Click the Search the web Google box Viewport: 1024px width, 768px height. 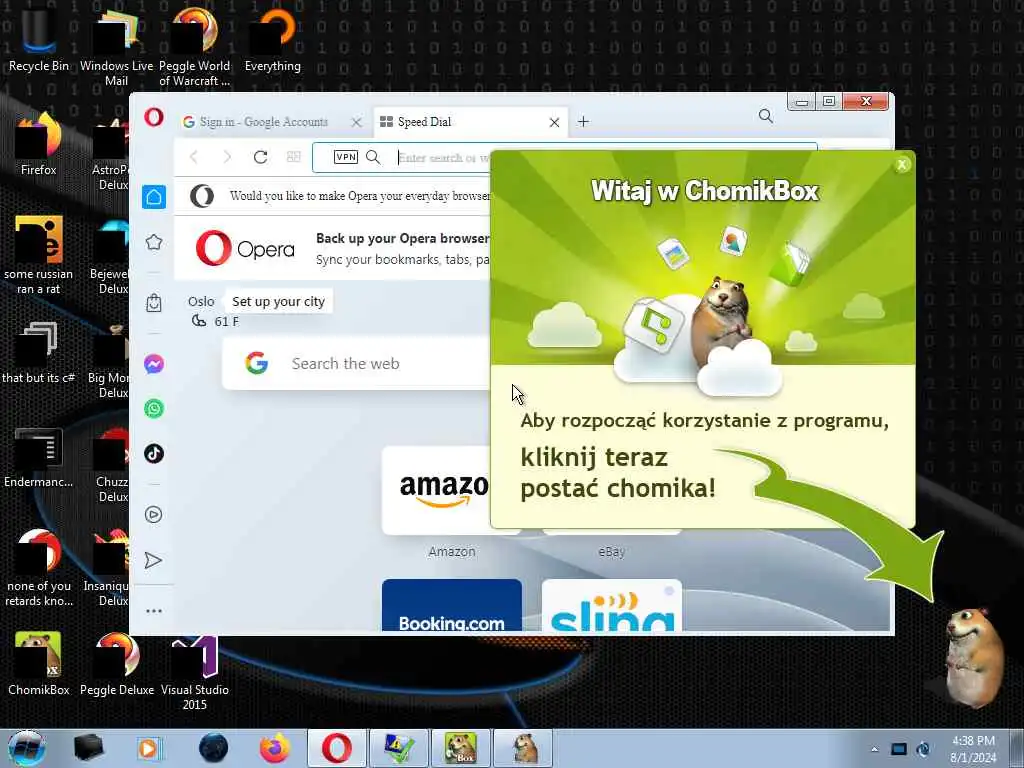tap(356, 364)
